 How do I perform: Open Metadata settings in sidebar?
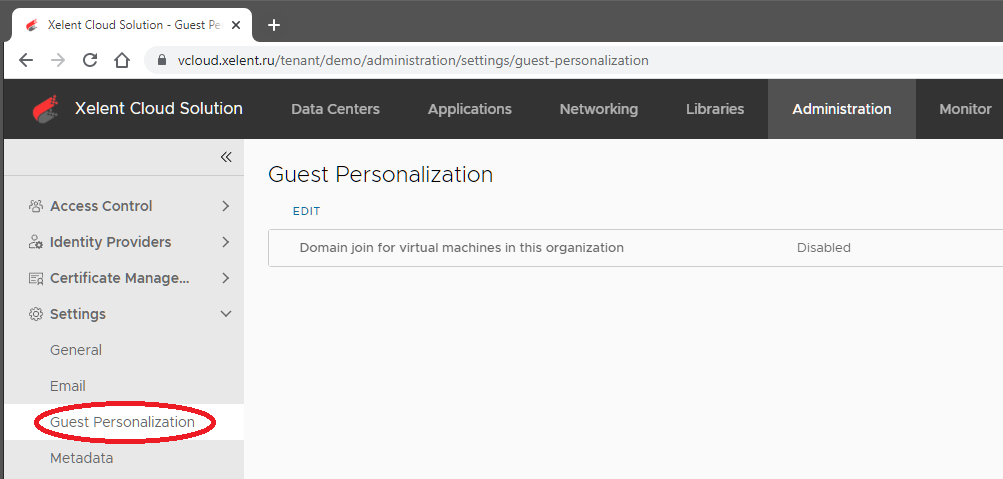click(x=82, y=458)
